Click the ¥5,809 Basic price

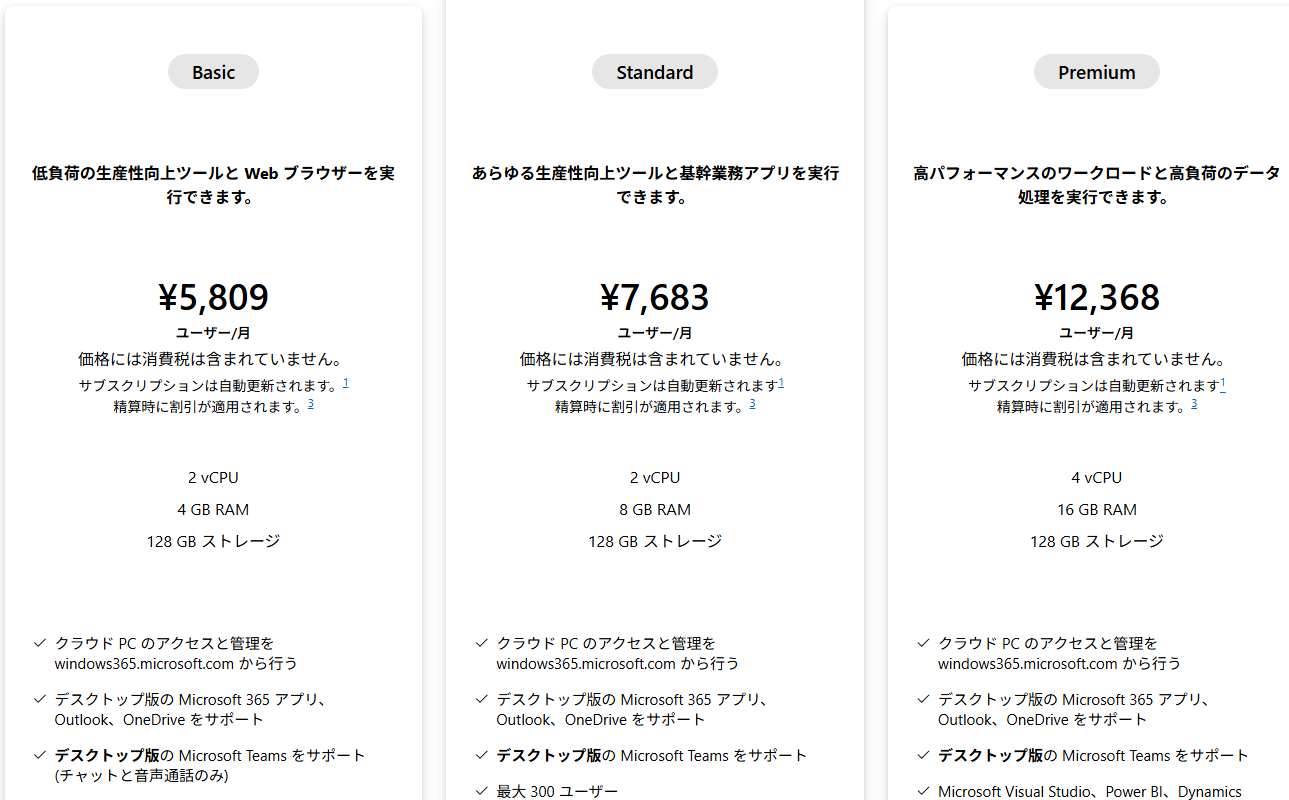coord(213,297)
